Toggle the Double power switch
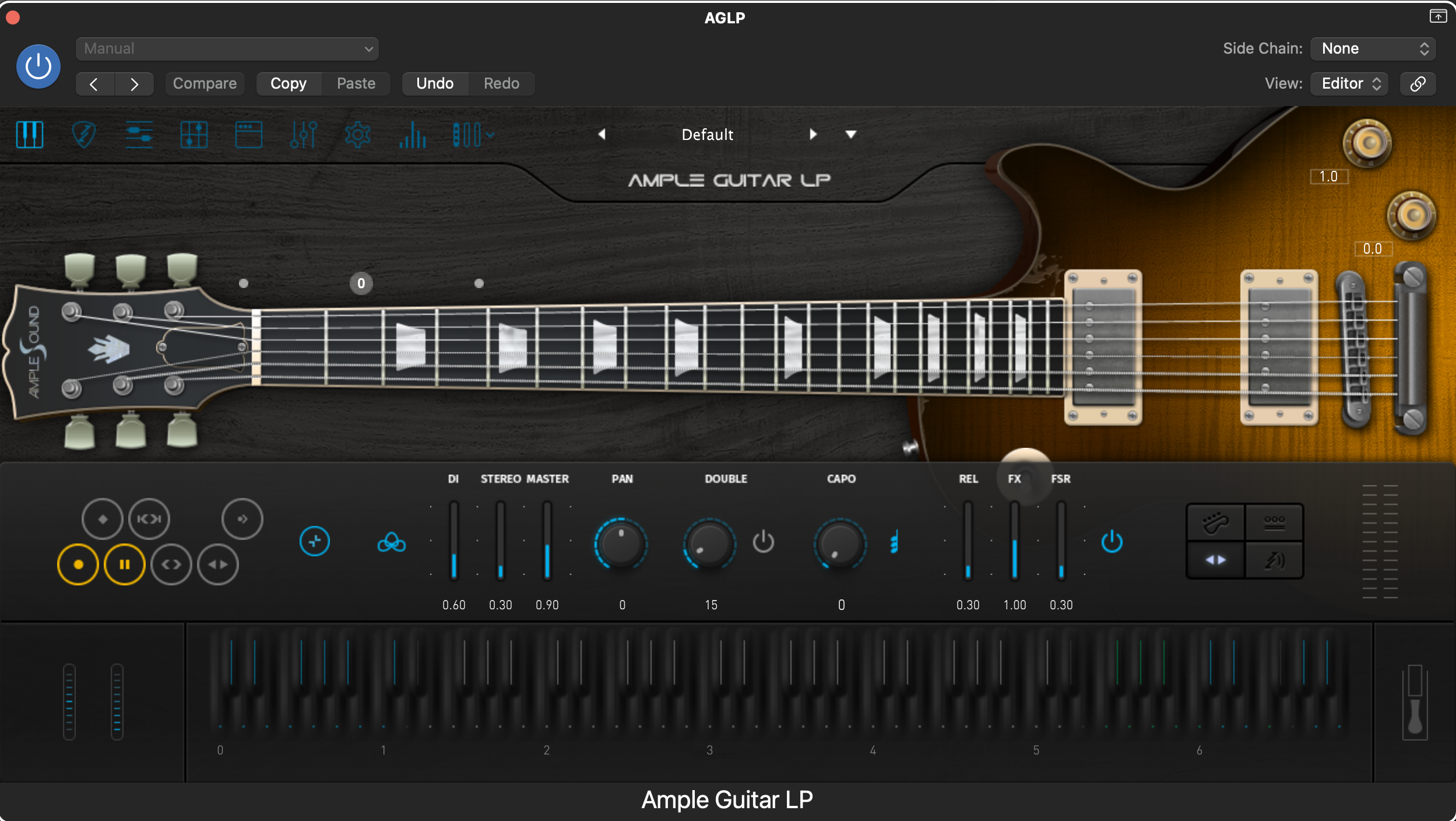The width and height of the screenshot is (1456, 821). pyautogui.click(x=763, y=542)
